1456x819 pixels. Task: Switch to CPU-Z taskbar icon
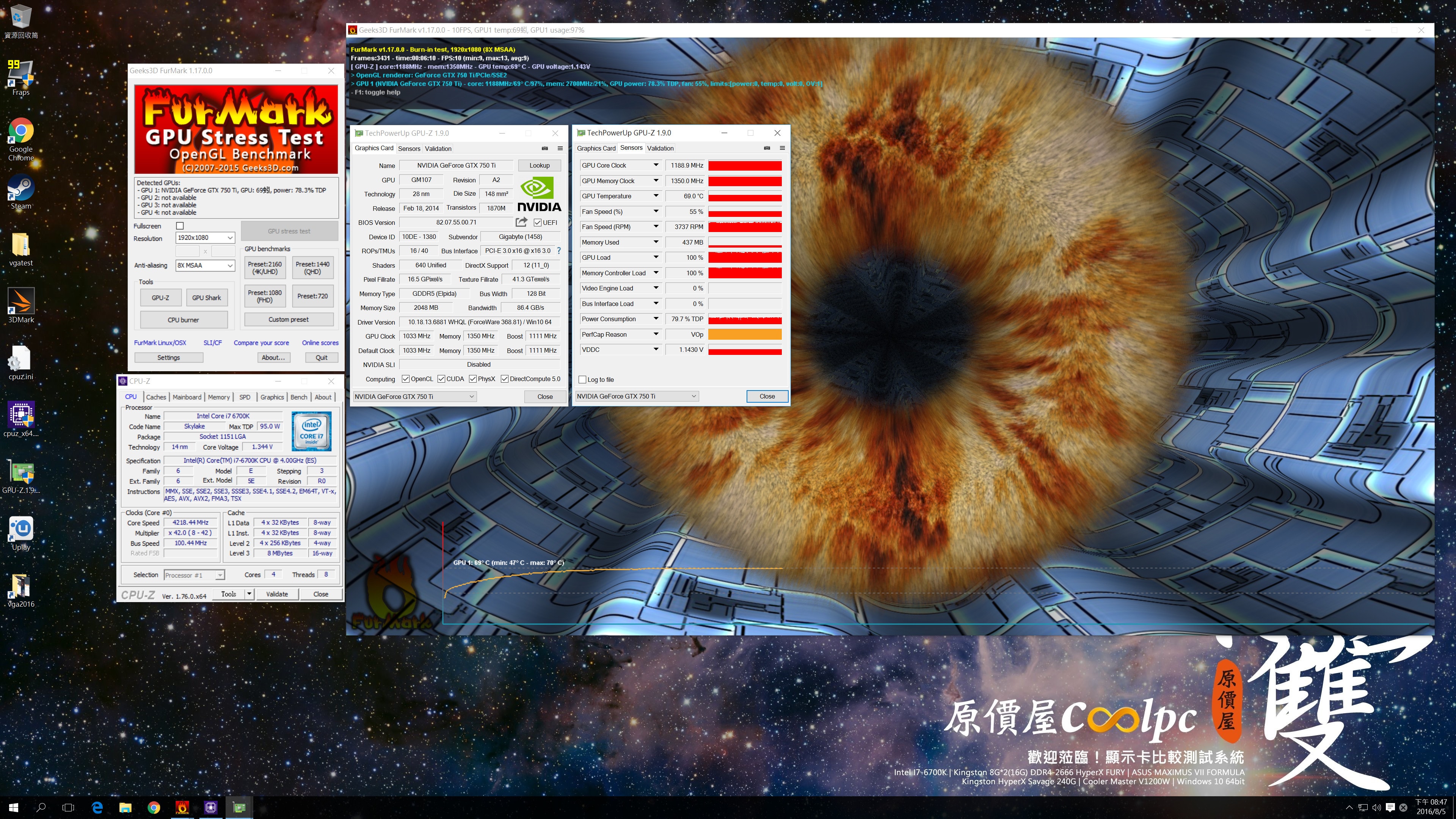pos(210,808)
